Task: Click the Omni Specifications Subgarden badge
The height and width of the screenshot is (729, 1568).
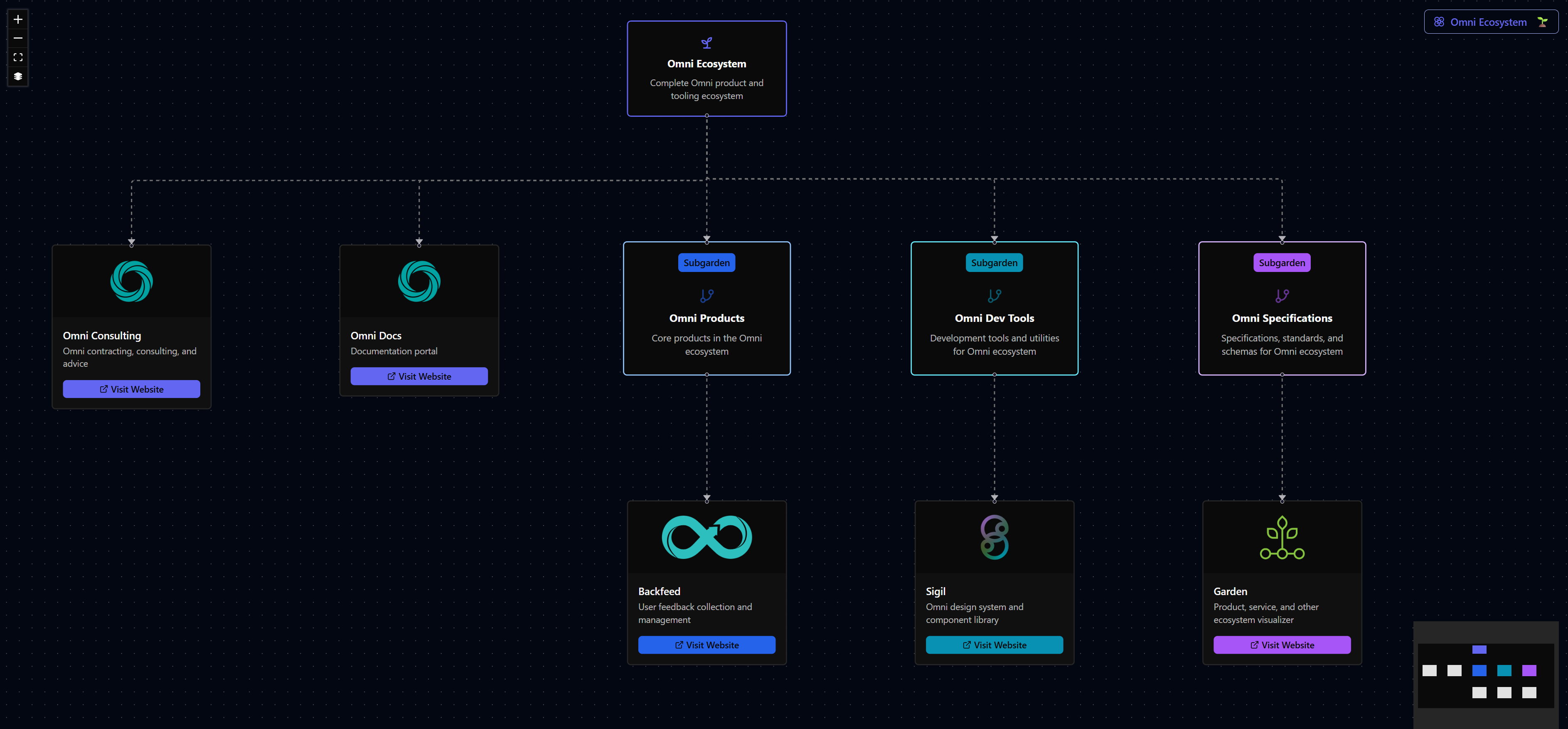Action: (1282, 263)
